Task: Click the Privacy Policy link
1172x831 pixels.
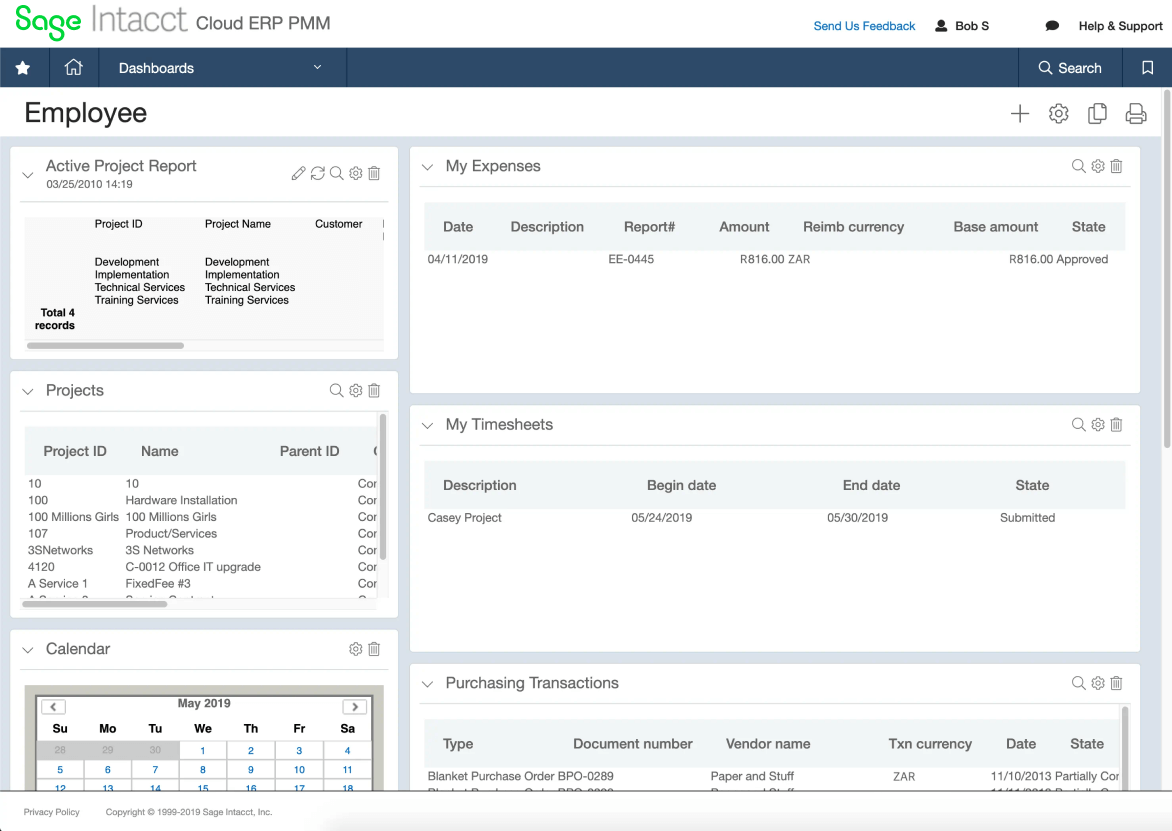Action: (x=52, y=812)
